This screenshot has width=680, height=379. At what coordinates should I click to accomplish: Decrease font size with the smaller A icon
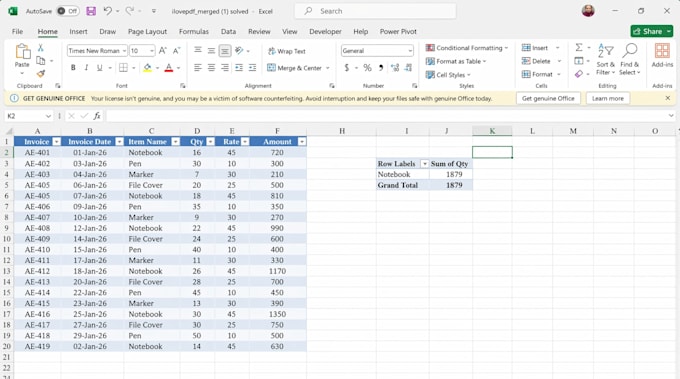pyautogui.click(x=176, y=51)
